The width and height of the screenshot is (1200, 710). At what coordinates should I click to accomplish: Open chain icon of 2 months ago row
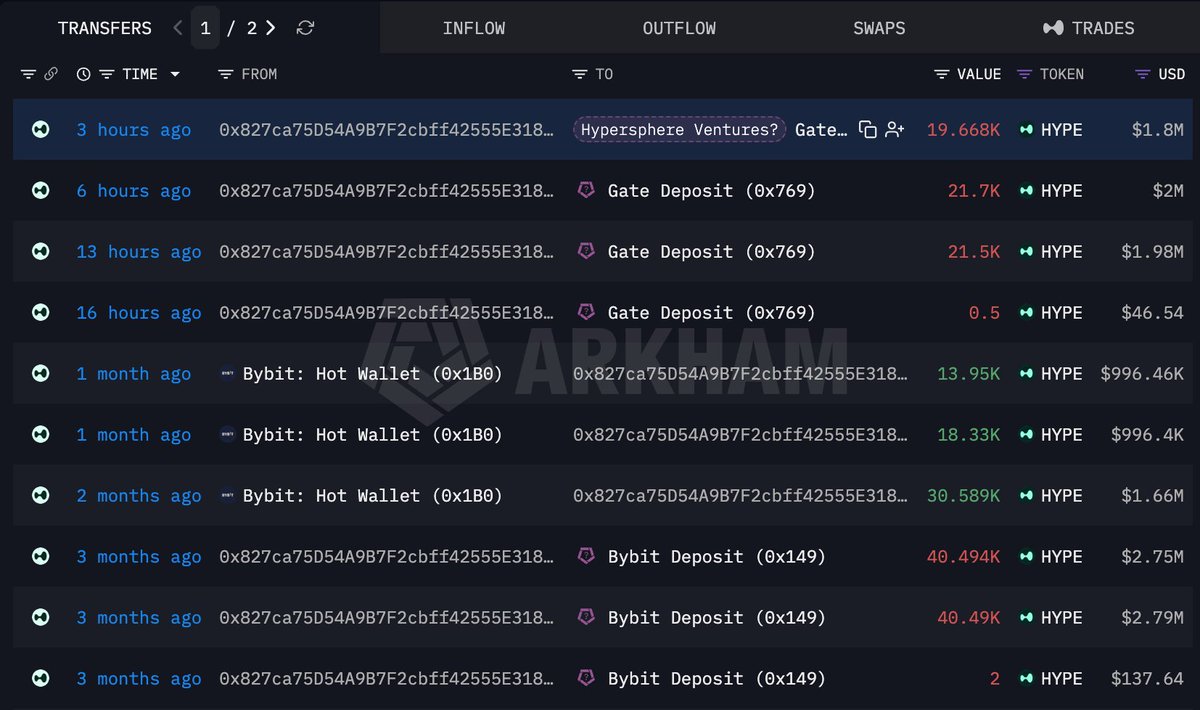41,495
